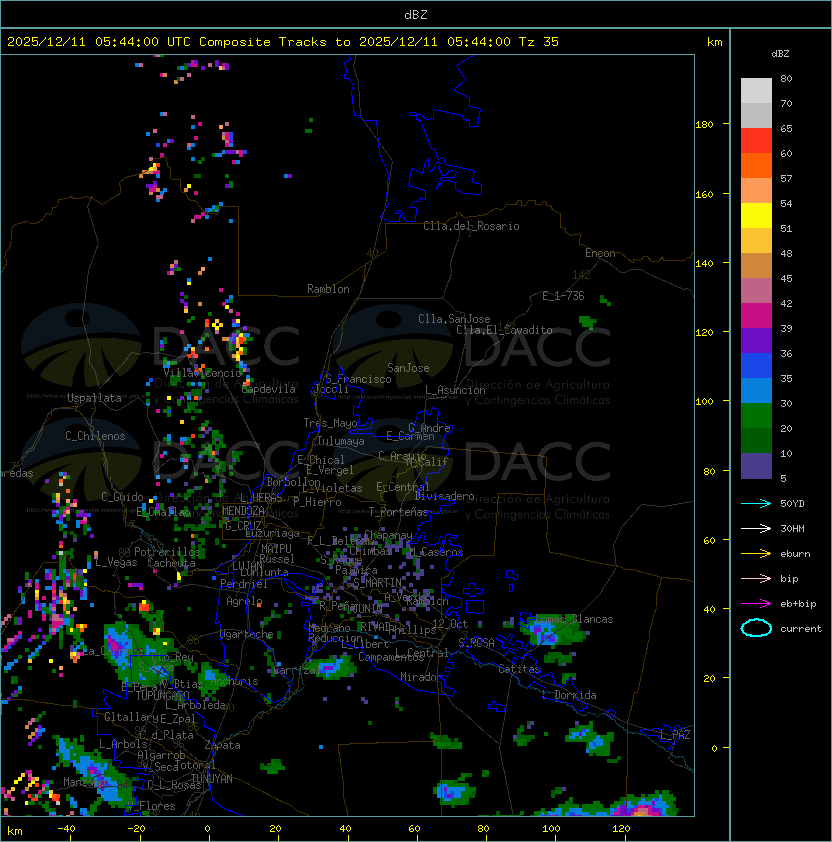Click the S_MARTIN label

[x=378, y=583]
